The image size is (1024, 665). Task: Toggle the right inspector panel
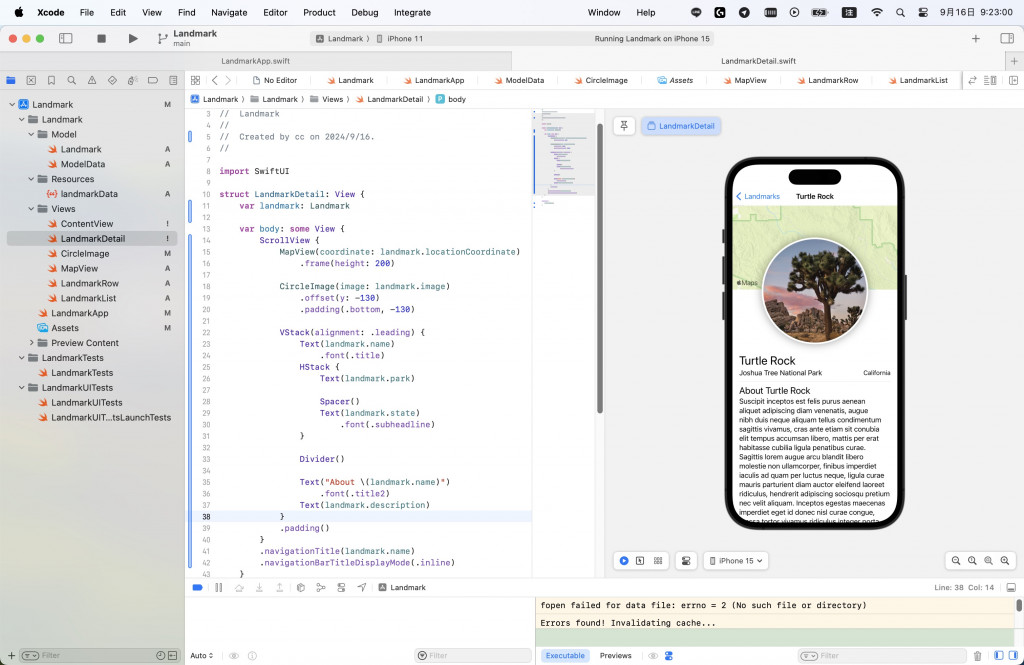(x=1006, y=38)
